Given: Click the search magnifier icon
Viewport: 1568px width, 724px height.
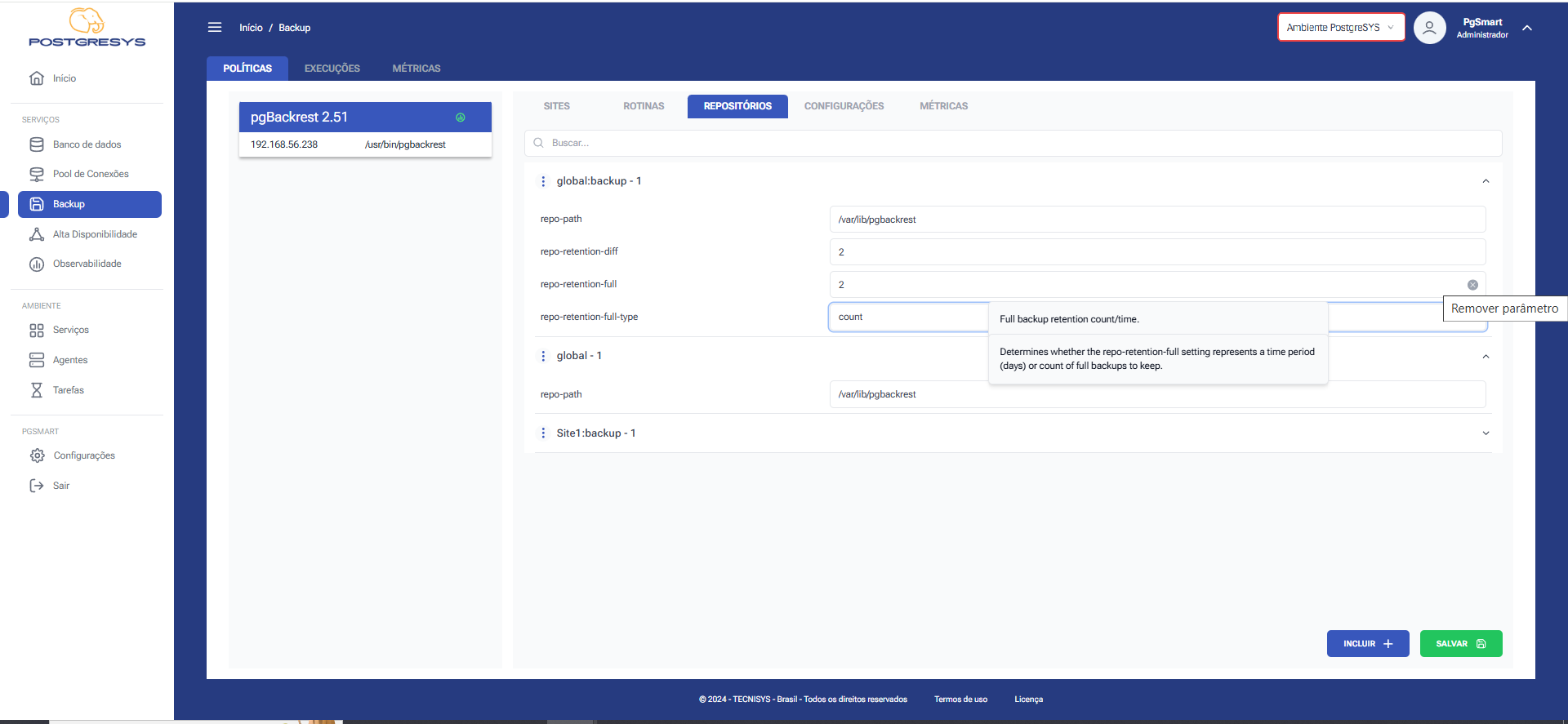Looking at the screenshot, I should coord(539,143).
